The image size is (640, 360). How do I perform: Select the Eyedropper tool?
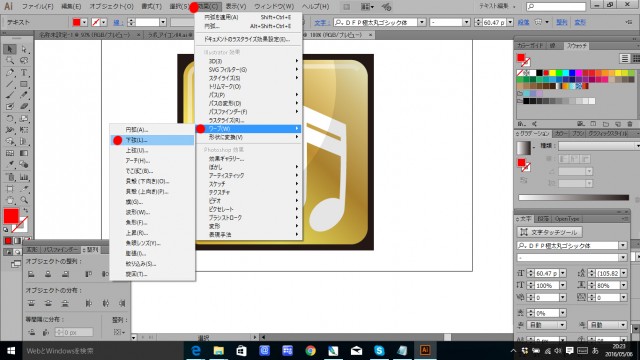tap(10, 164)
